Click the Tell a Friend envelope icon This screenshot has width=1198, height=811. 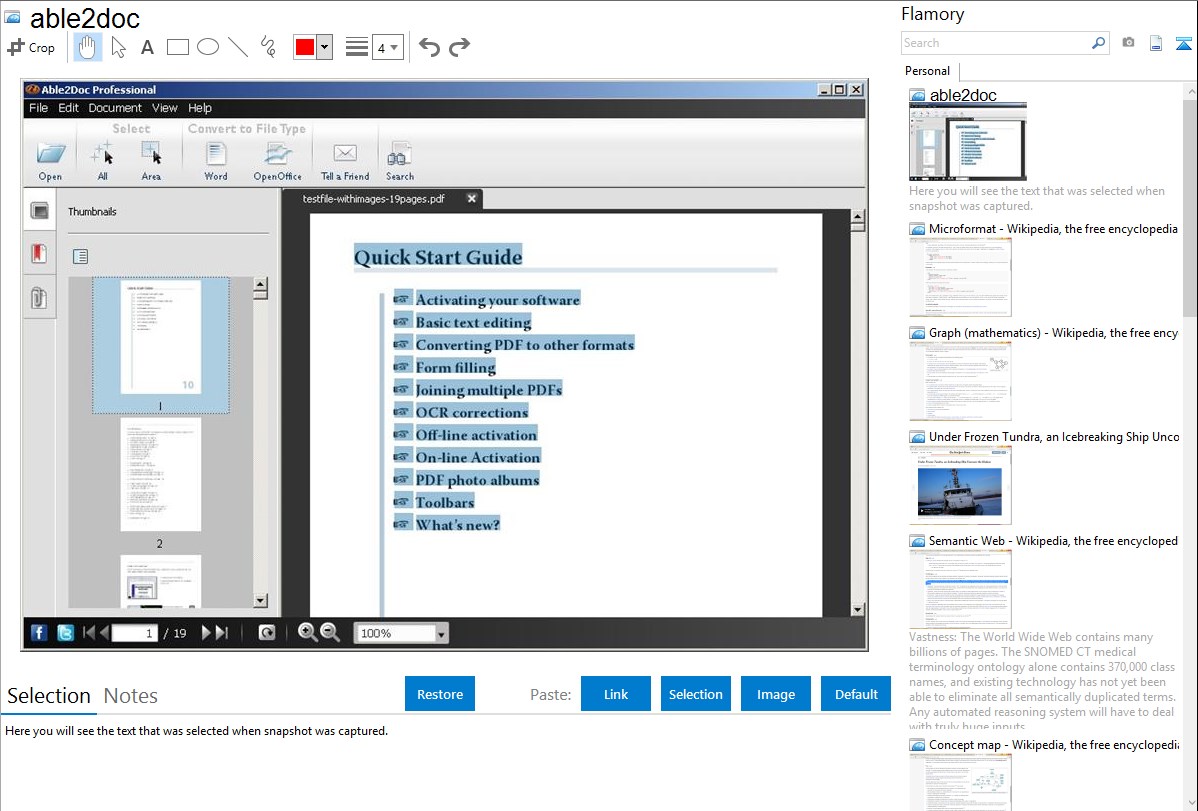coord(345,161)
